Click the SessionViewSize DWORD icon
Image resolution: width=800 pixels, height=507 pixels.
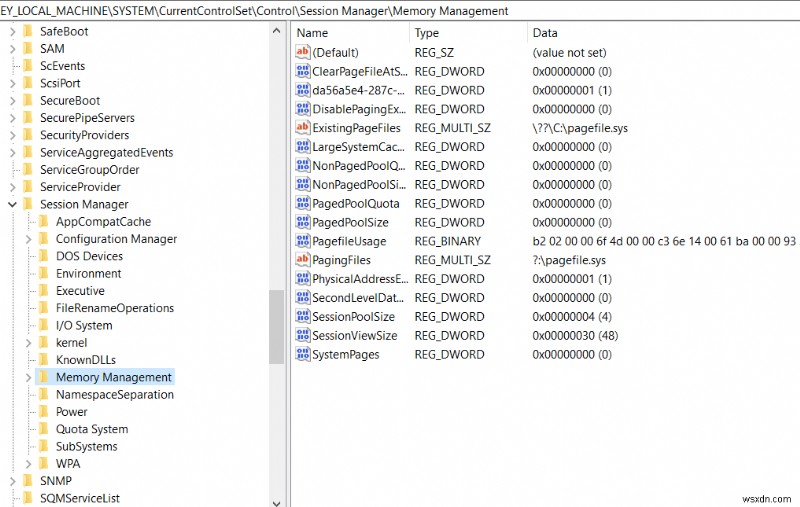click(303, 335)
